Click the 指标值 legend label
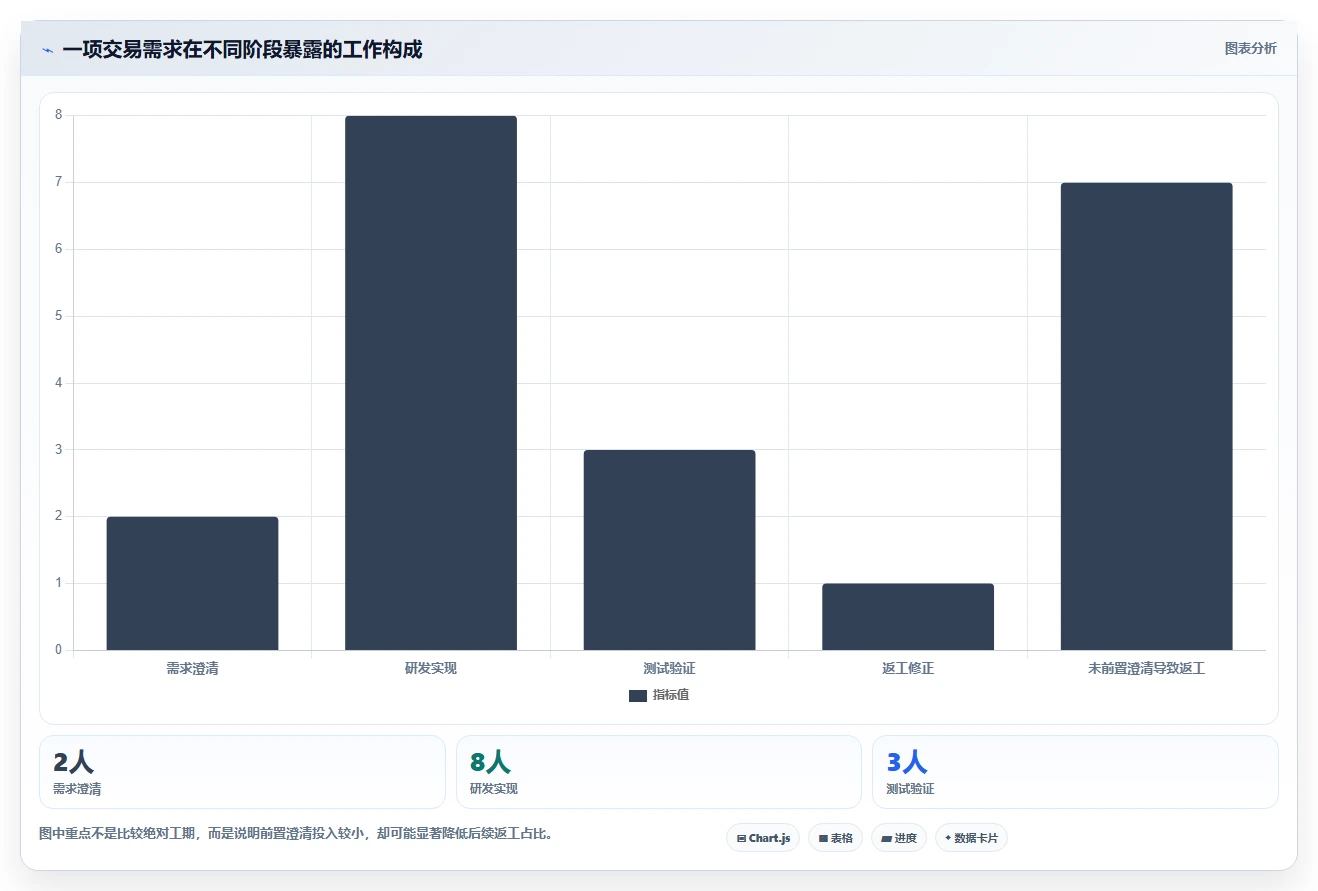 671,695
